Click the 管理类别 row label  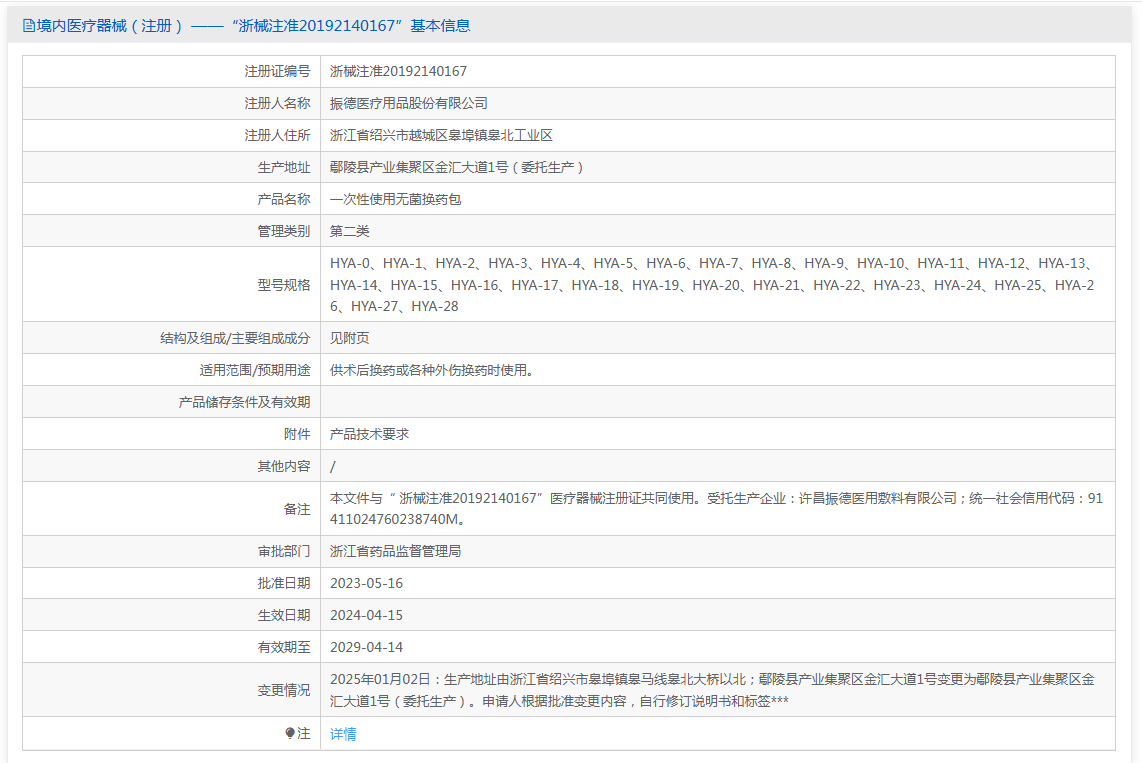tap(284, 232)
